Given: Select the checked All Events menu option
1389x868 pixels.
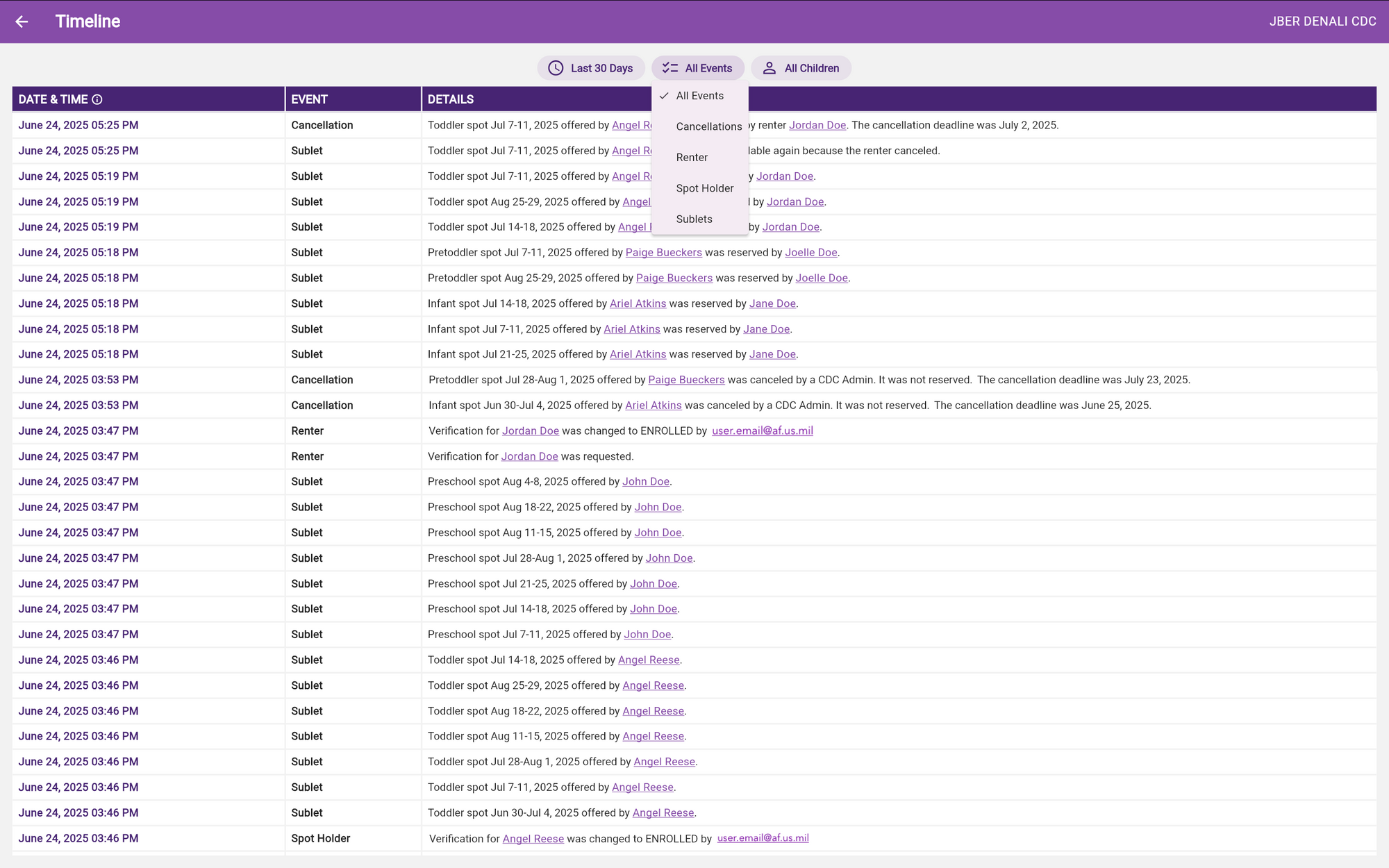Looking at the screenshot, I should (x=700, y=96).
